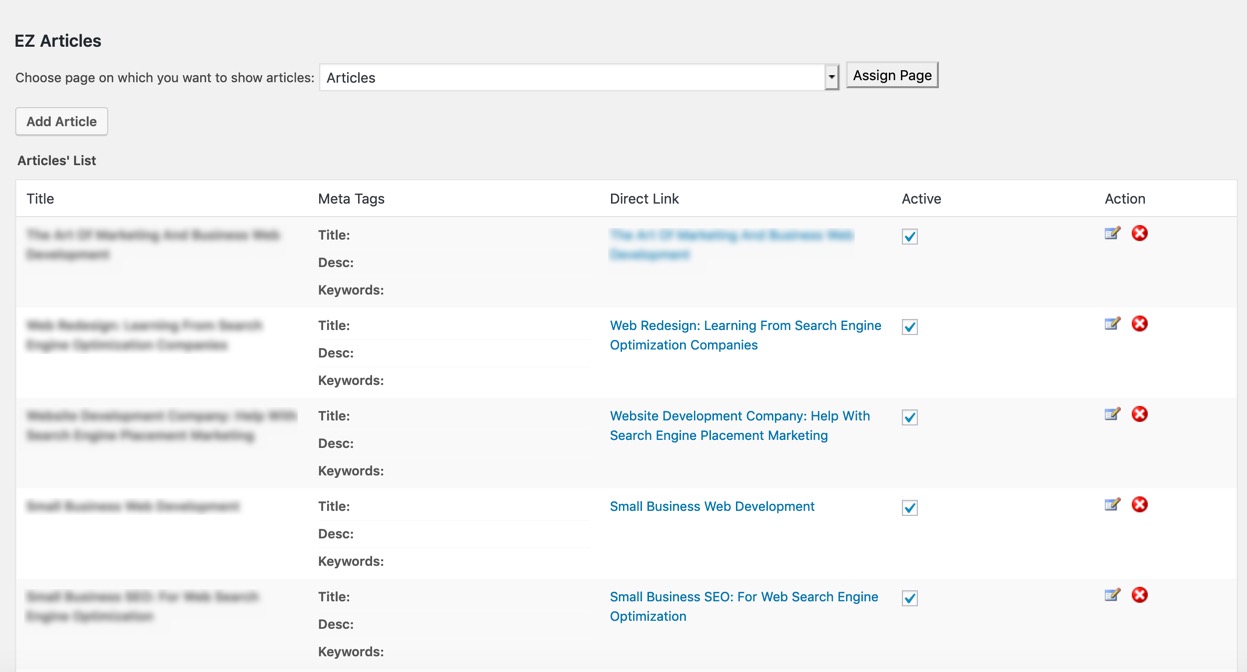Toggle Active checkbox for Website Development Company
1247x672 pixels.
909,418
